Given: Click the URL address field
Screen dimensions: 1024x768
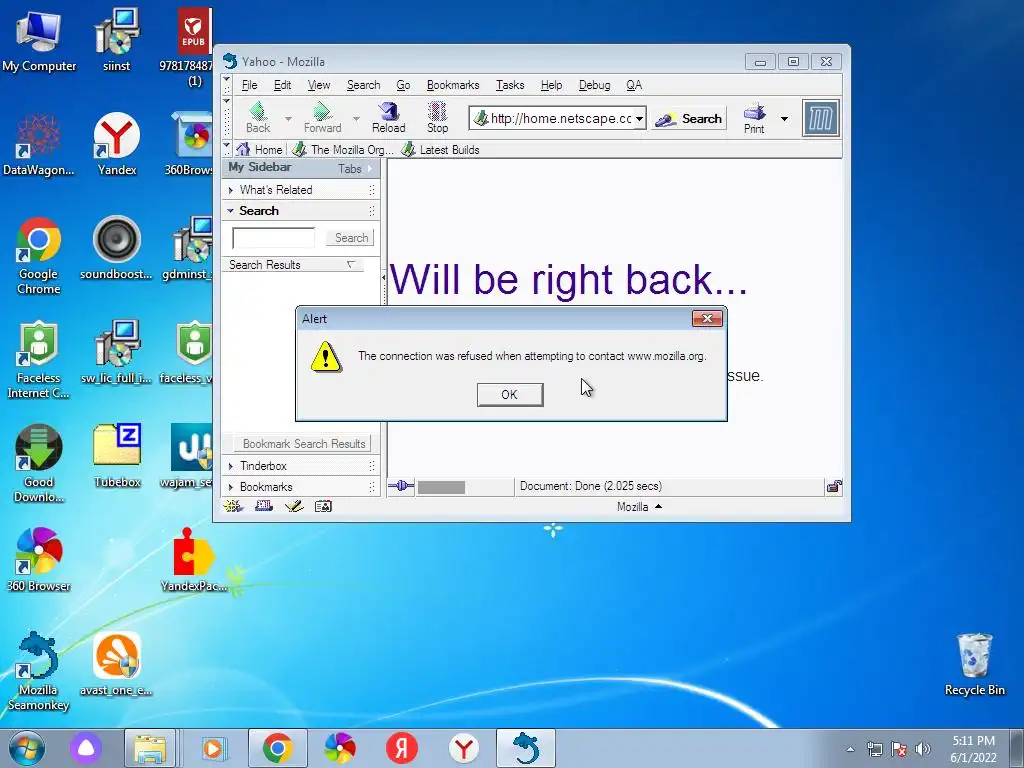Looking at the screenshot, I should [x=552, y=119].
